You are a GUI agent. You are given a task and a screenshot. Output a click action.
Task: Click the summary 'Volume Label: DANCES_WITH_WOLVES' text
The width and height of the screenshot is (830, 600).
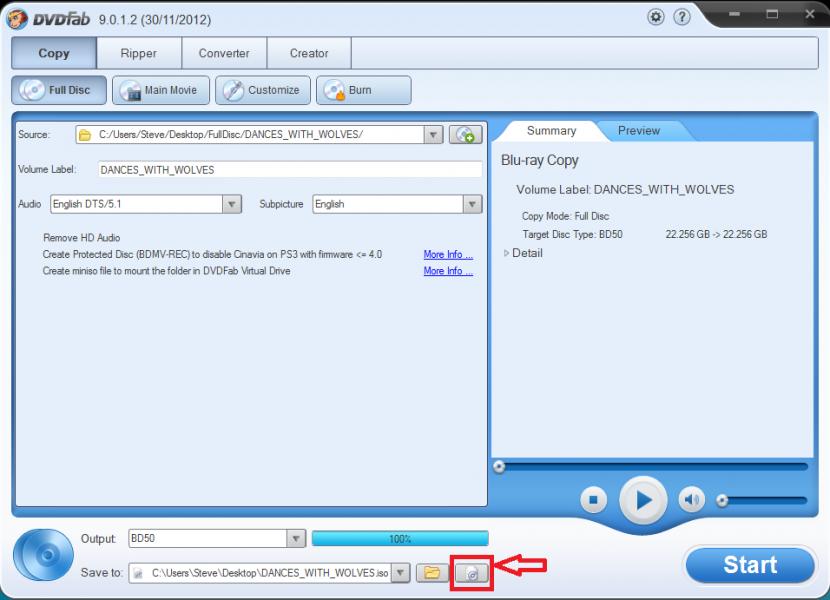coord(625,190)
